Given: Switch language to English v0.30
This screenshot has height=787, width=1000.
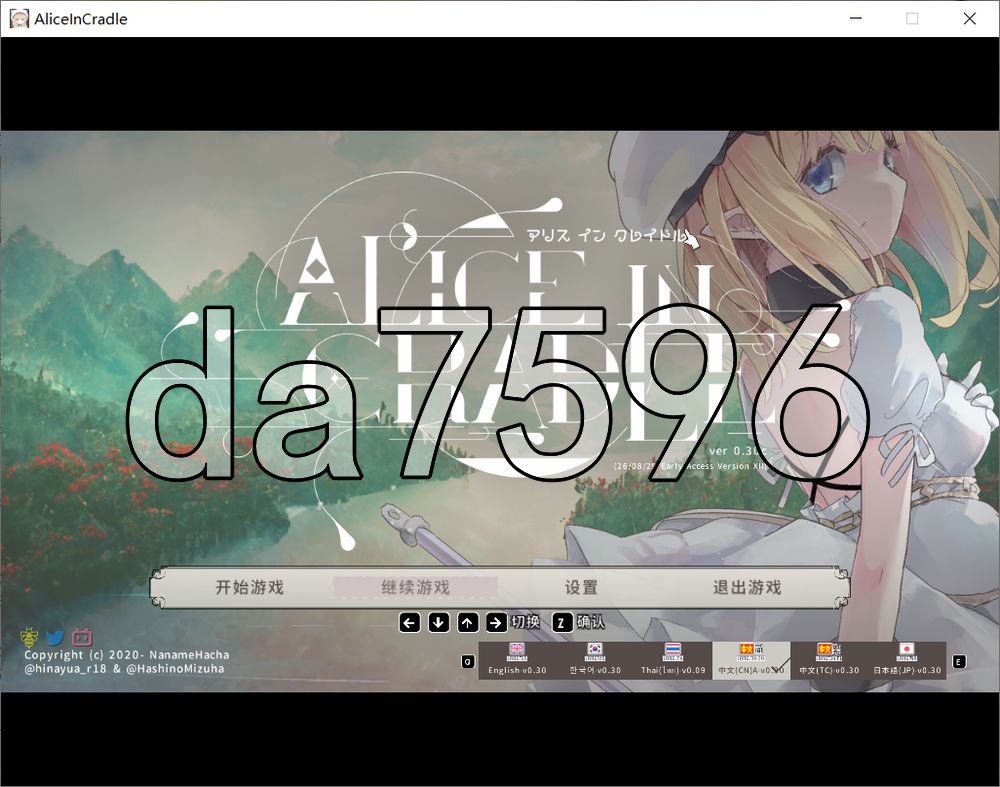Looking at the screenshot, I should point(517,660).
